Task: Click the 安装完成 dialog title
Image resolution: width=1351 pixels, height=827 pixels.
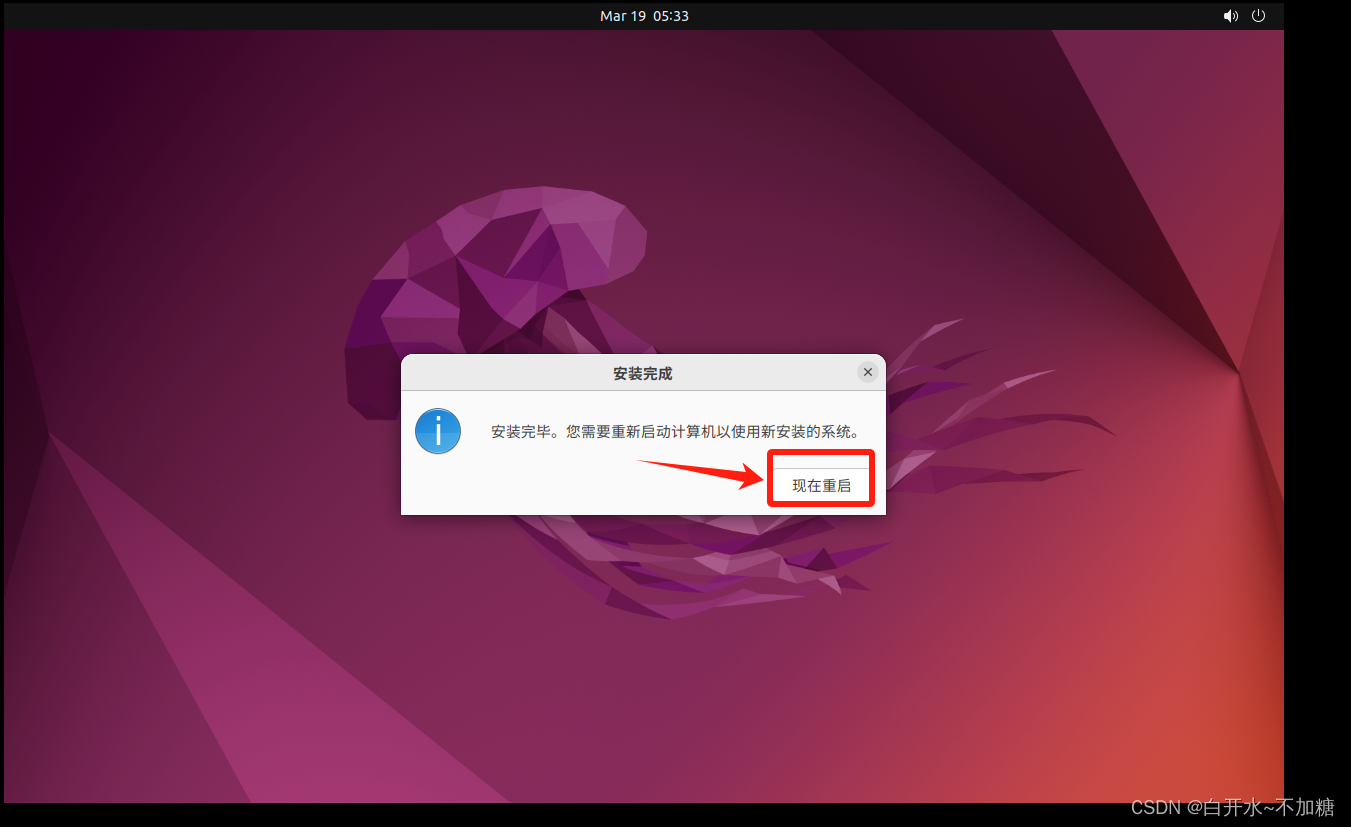Action: coord(642,373)
